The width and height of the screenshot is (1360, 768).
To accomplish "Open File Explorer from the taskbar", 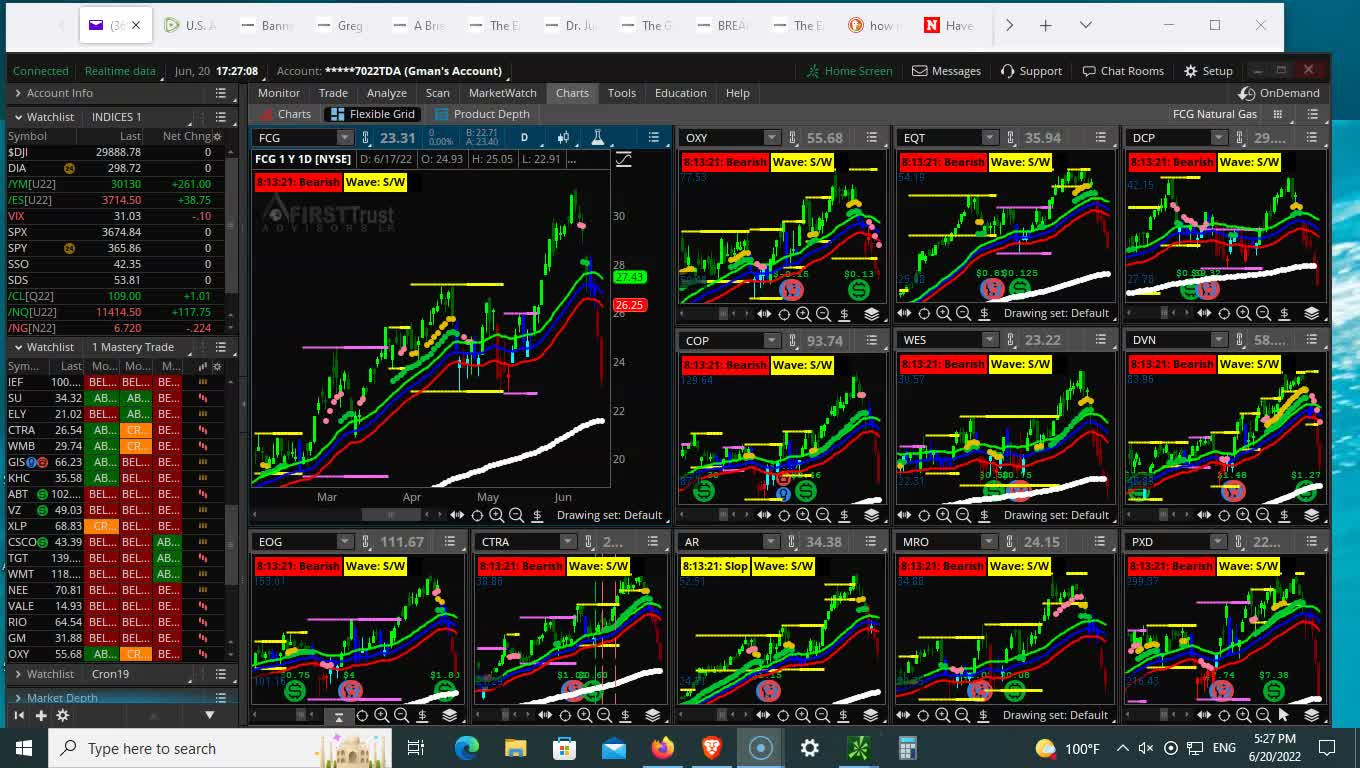I will click(x=515, y=748).
